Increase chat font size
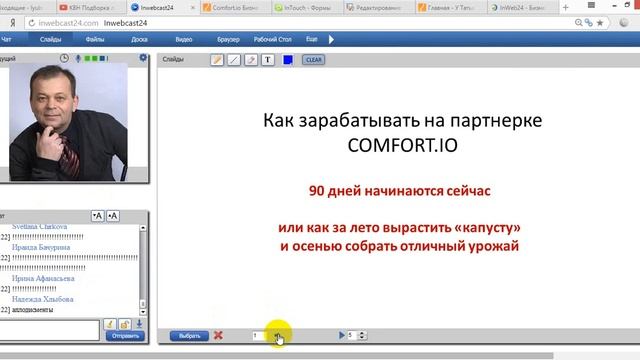Image resolution: width=640 pixels, height=360 pixels. tap(113, 216)
